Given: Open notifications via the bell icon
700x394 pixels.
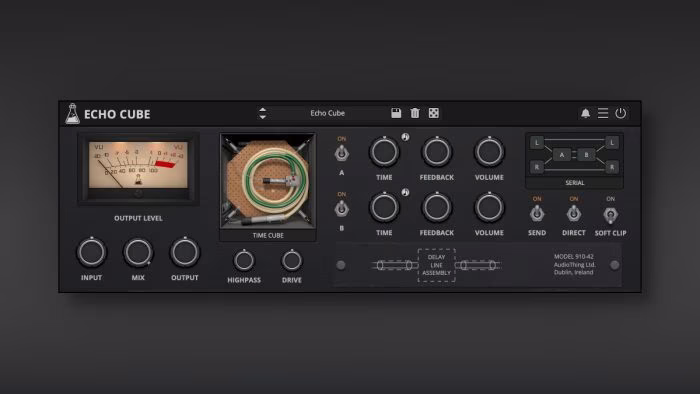Looking at the screenshot, I should [x=585, y=113].
